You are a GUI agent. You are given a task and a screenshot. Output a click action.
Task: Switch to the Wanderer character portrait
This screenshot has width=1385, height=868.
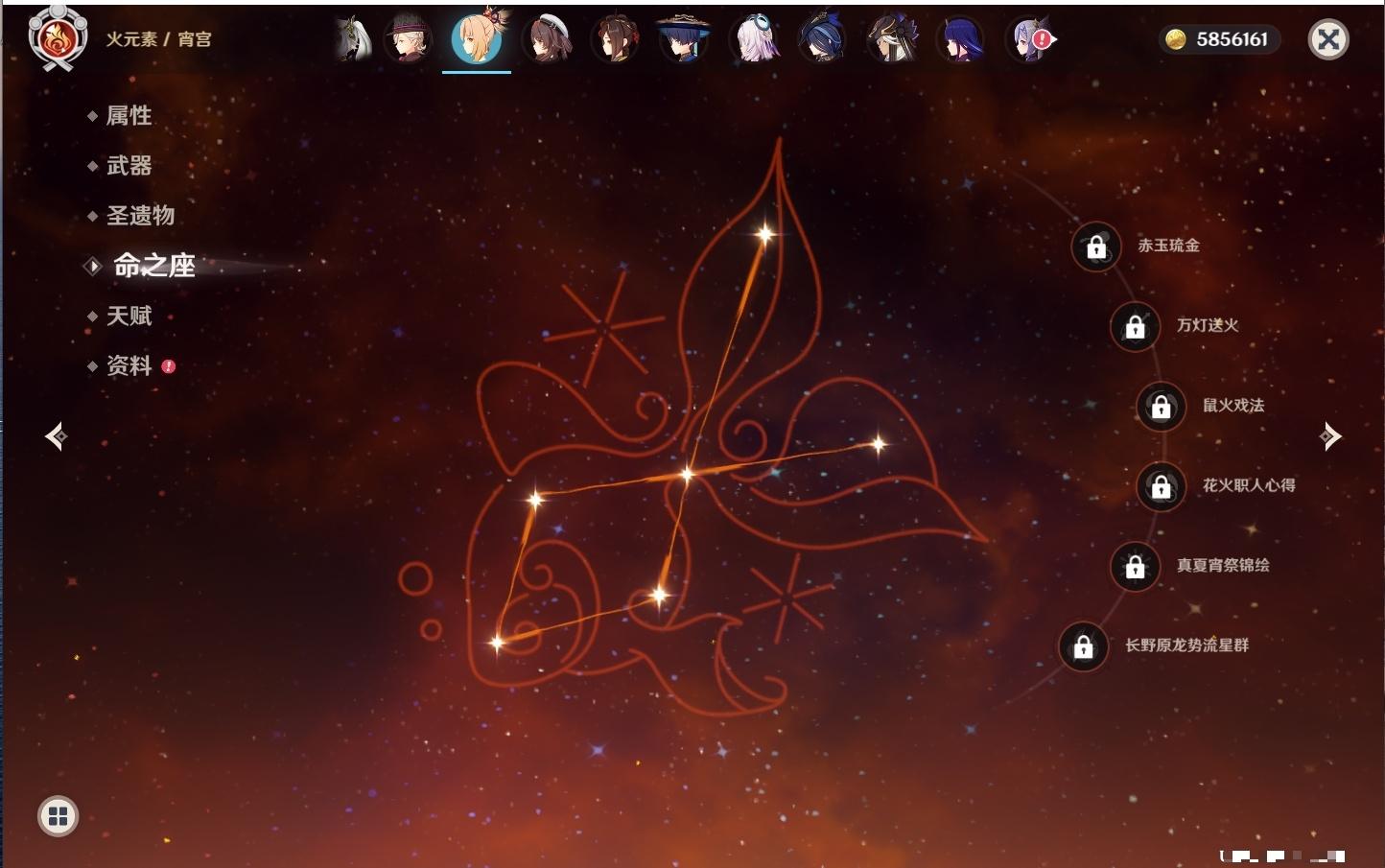[683, 39]
